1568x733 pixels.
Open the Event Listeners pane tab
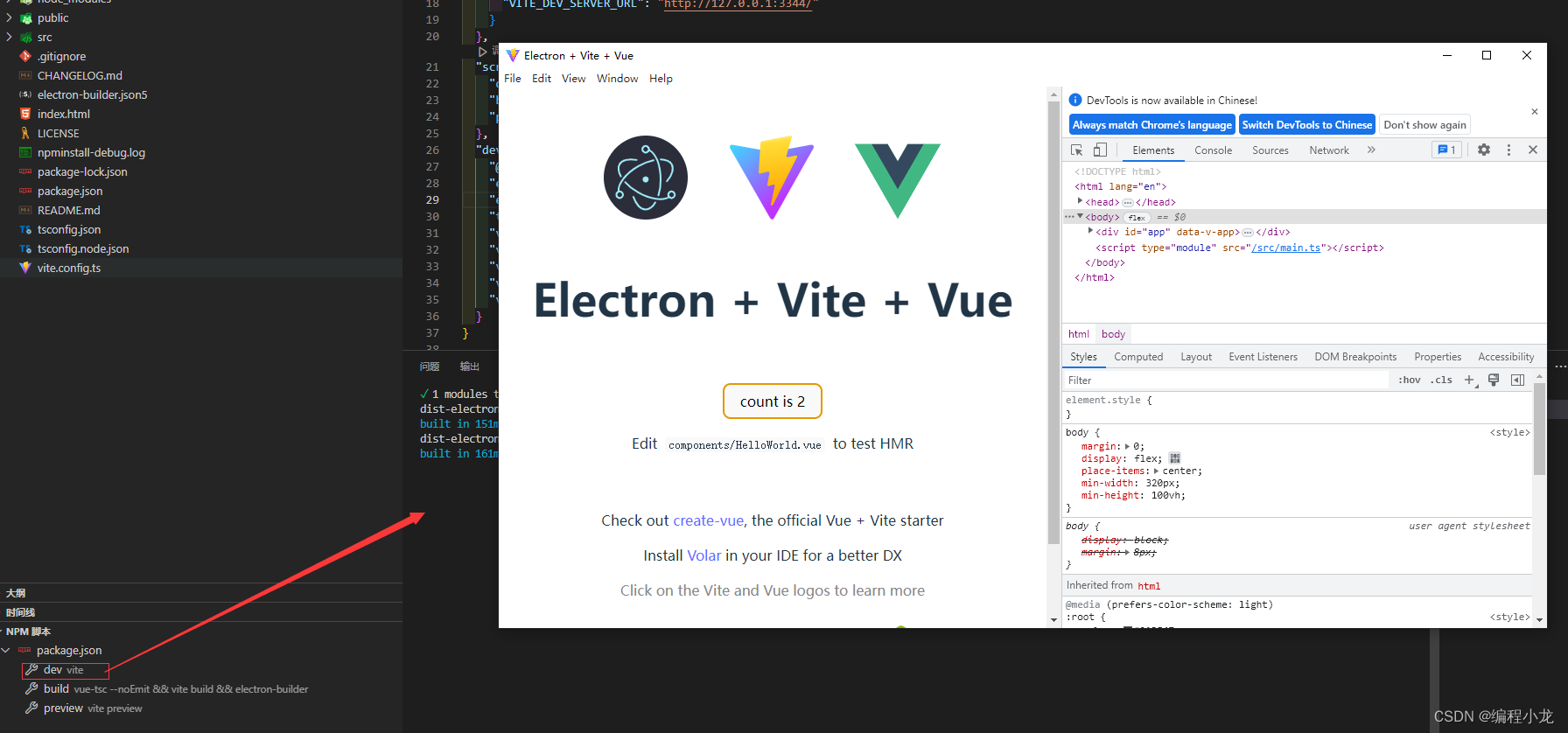tap(1263, 357)
